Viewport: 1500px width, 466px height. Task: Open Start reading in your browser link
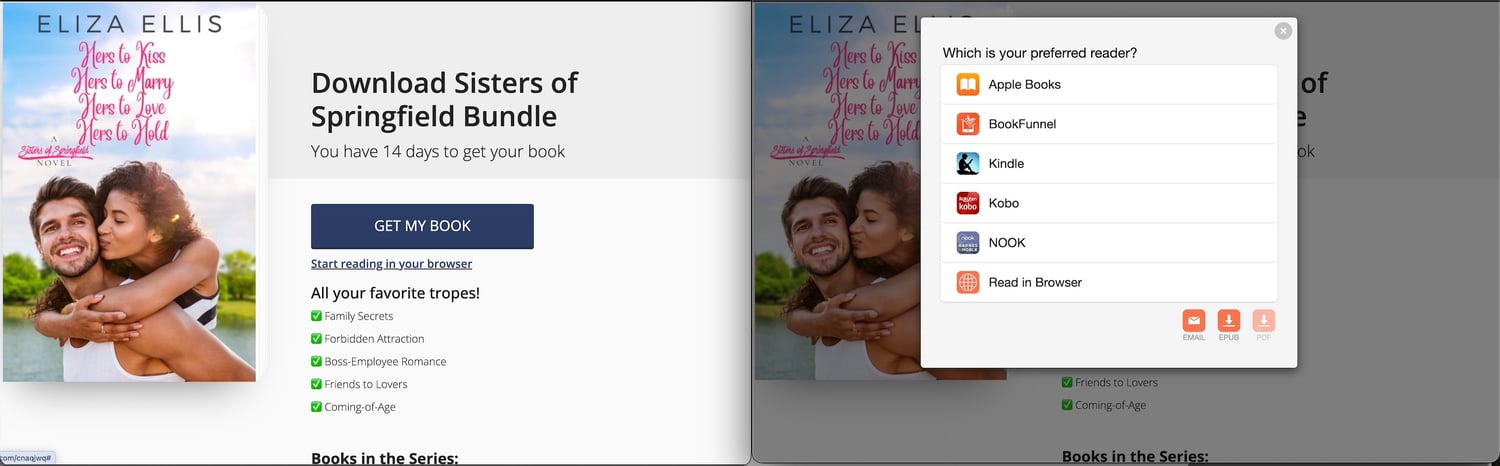[x=391, y=264]
